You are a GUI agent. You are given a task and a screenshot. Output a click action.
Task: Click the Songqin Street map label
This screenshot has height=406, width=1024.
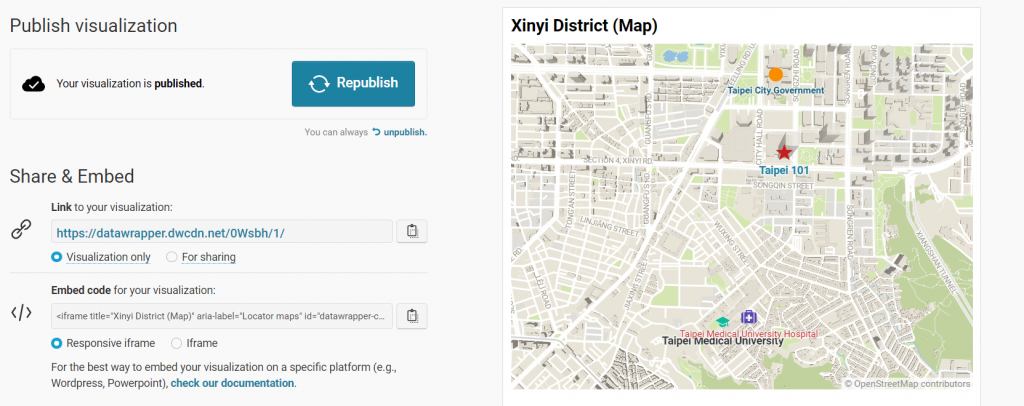tap(784, 185)
